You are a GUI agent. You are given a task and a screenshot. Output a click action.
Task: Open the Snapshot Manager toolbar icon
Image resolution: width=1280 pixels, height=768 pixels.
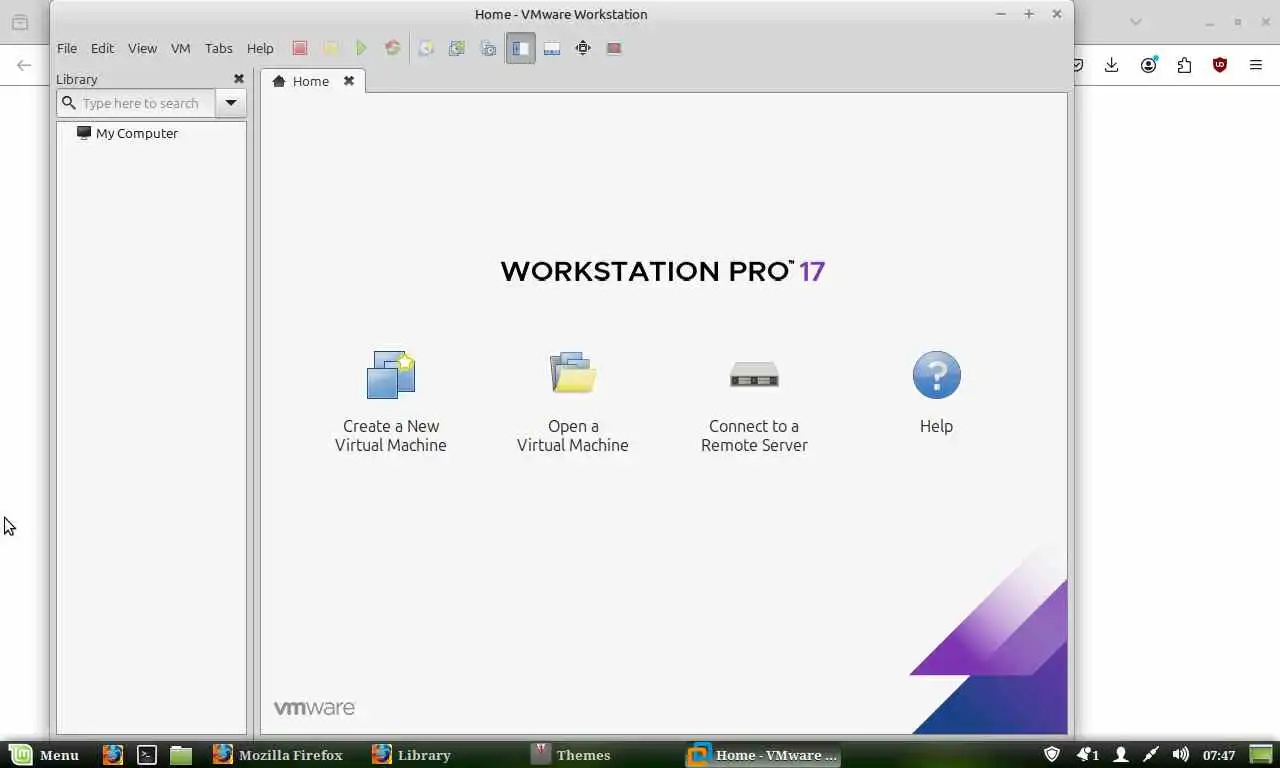[x=488, y=48]
